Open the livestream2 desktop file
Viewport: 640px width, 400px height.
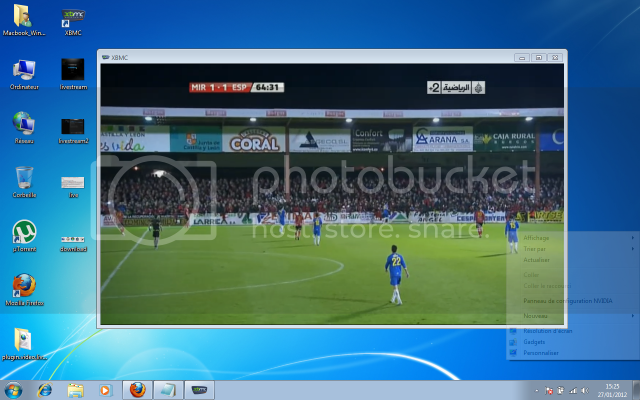coord(73,131)
